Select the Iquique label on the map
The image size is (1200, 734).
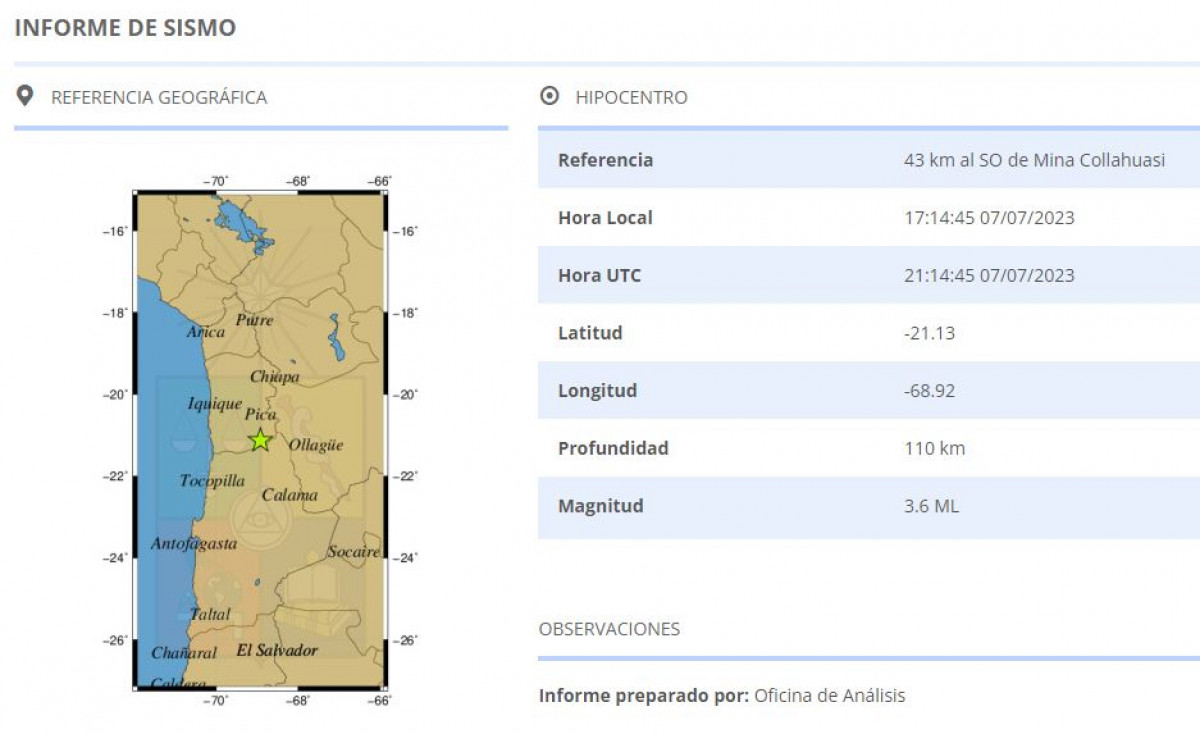pos(215,404)
